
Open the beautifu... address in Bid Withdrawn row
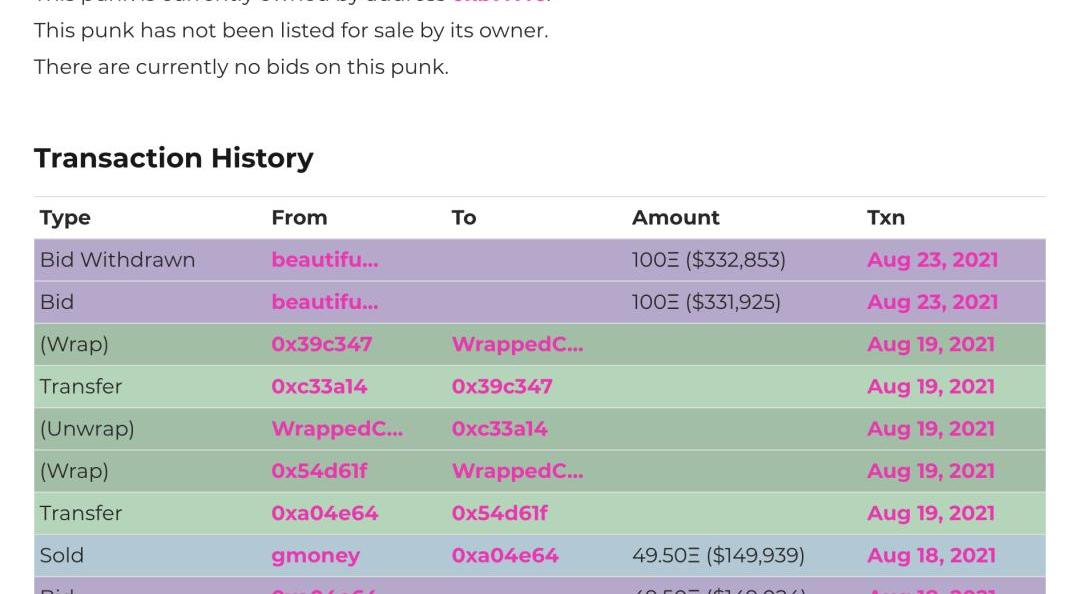click(325, 260)
